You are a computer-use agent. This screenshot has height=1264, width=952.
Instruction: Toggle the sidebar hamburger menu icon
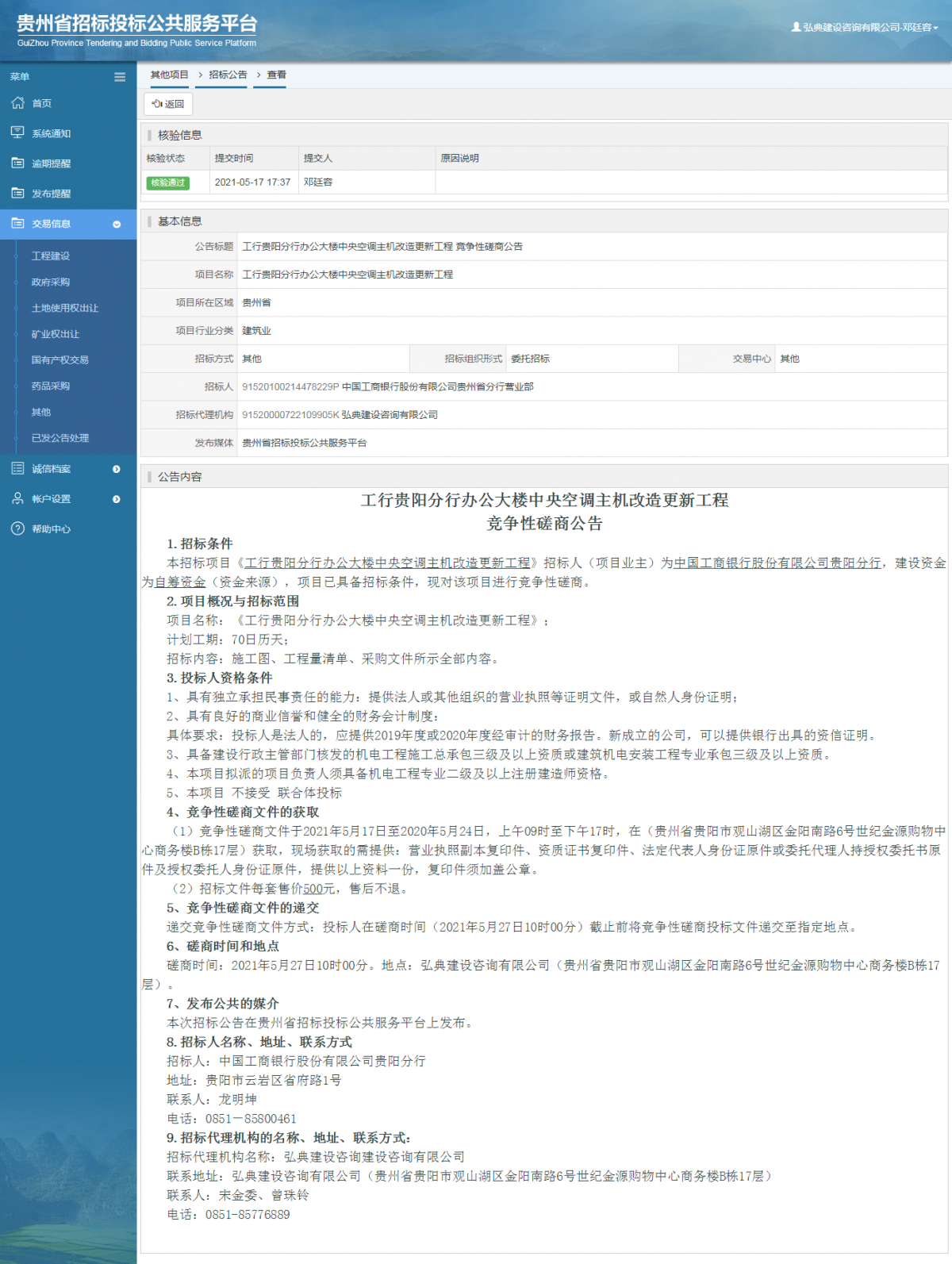[x=120, y=77]
